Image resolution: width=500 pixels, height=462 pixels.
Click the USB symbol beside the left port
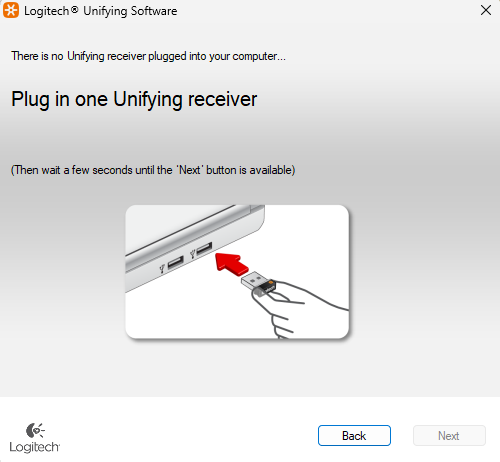point(162,268)
